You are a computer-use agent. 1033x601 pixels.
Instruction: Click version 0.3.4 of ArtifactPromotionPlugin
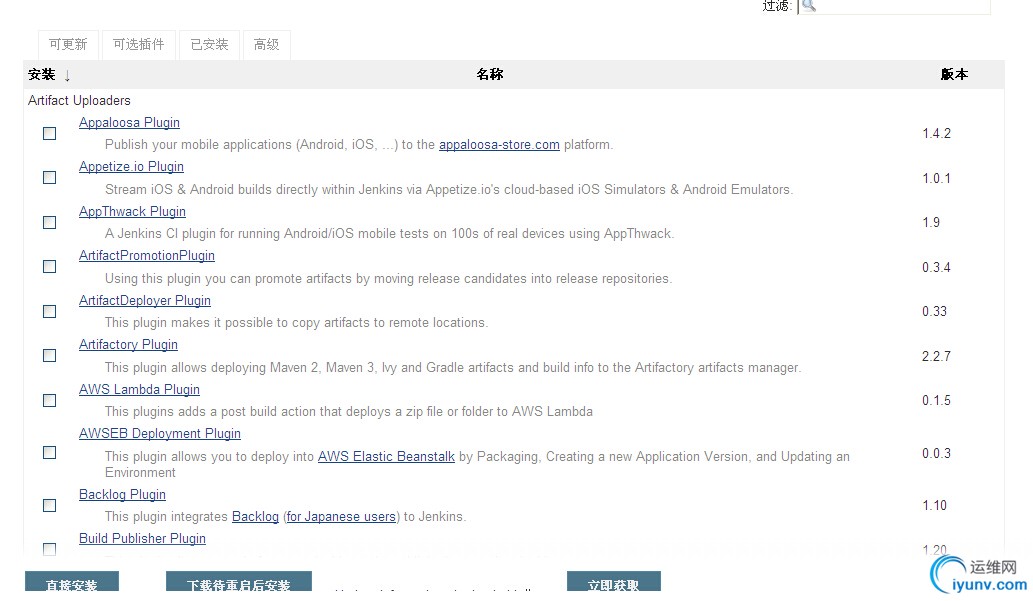[x=936, y=268]
